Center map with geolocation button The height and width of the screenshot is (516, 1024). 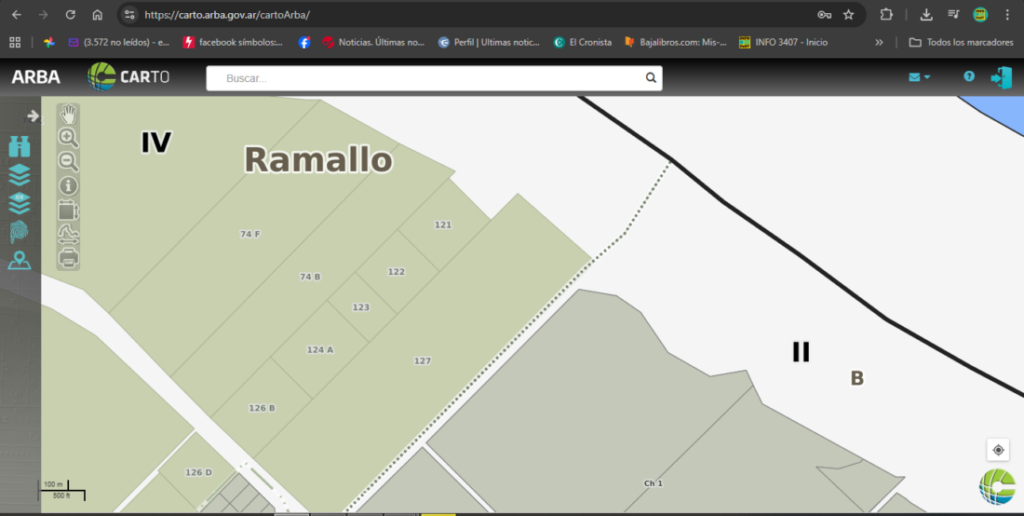998,450
